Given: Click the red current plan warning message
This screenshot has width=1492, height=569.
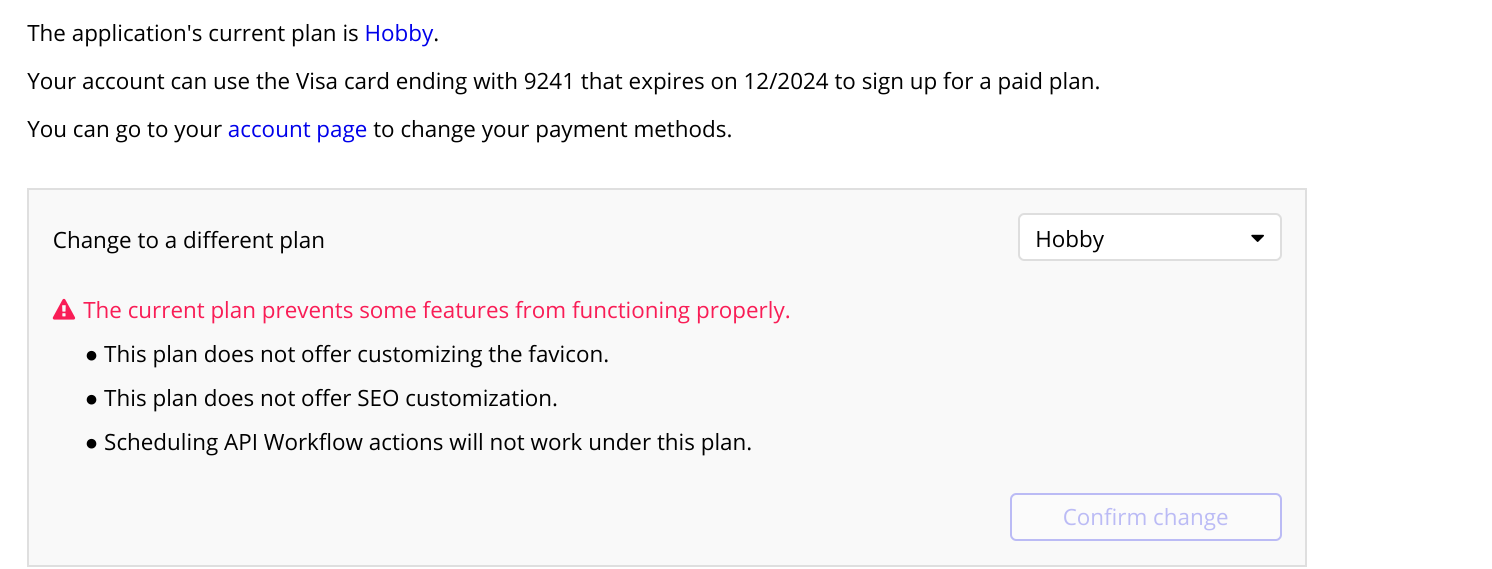Looking at the screenshot, I should click(436, 310).
